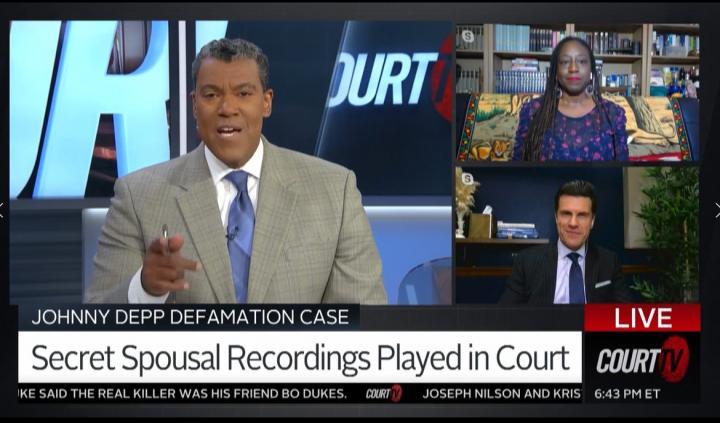The height and width of the screenshot is (423, 720).
Task: Click 'JOHNNY DEPP DEFAMATION CASE' banner
Action: [x=189, y=317]
